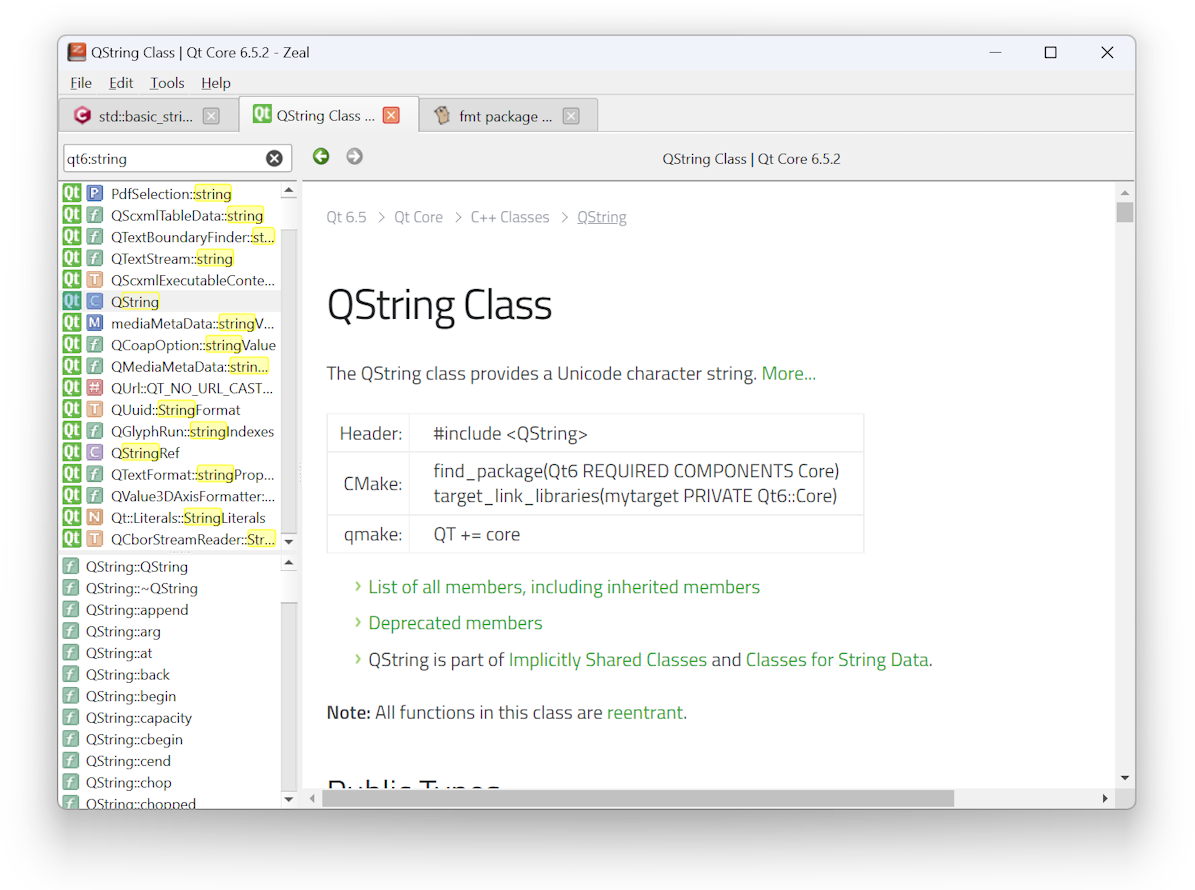
Task: Open the Implicitly Shared Classes link
Action: click(x=608, y=659)
